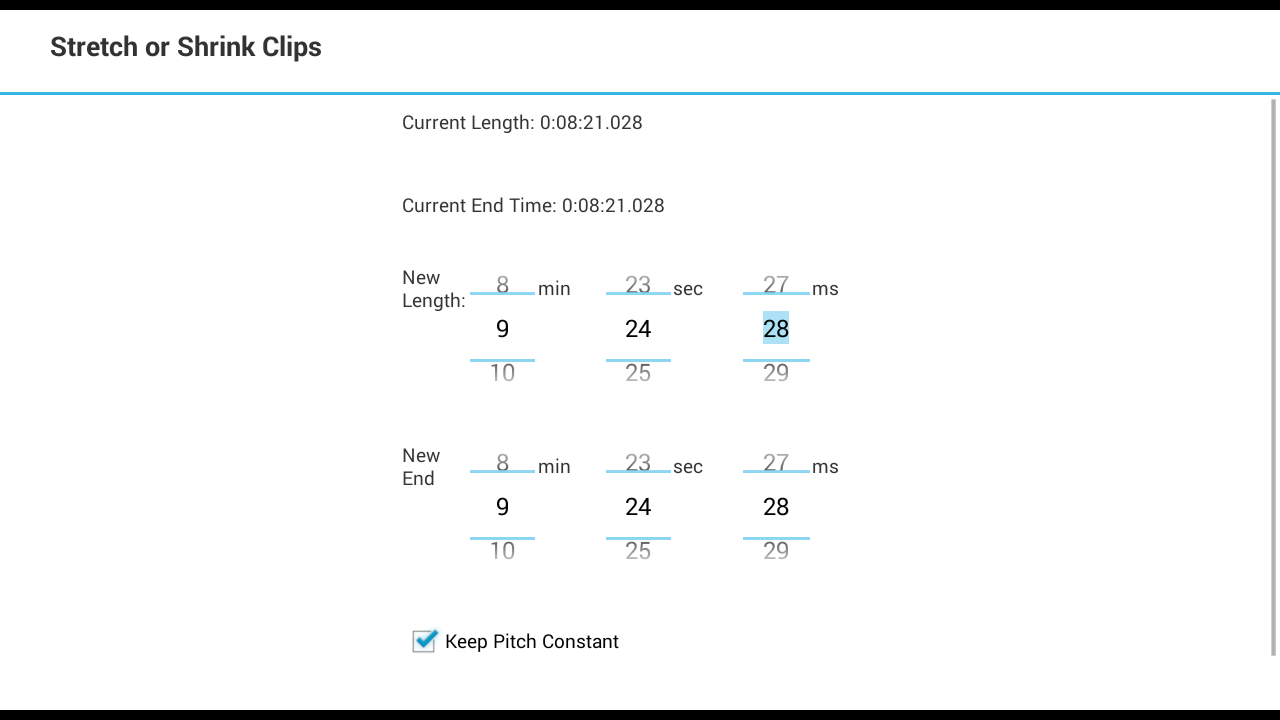Click current New Length minutes value 9

click(502, 329)
